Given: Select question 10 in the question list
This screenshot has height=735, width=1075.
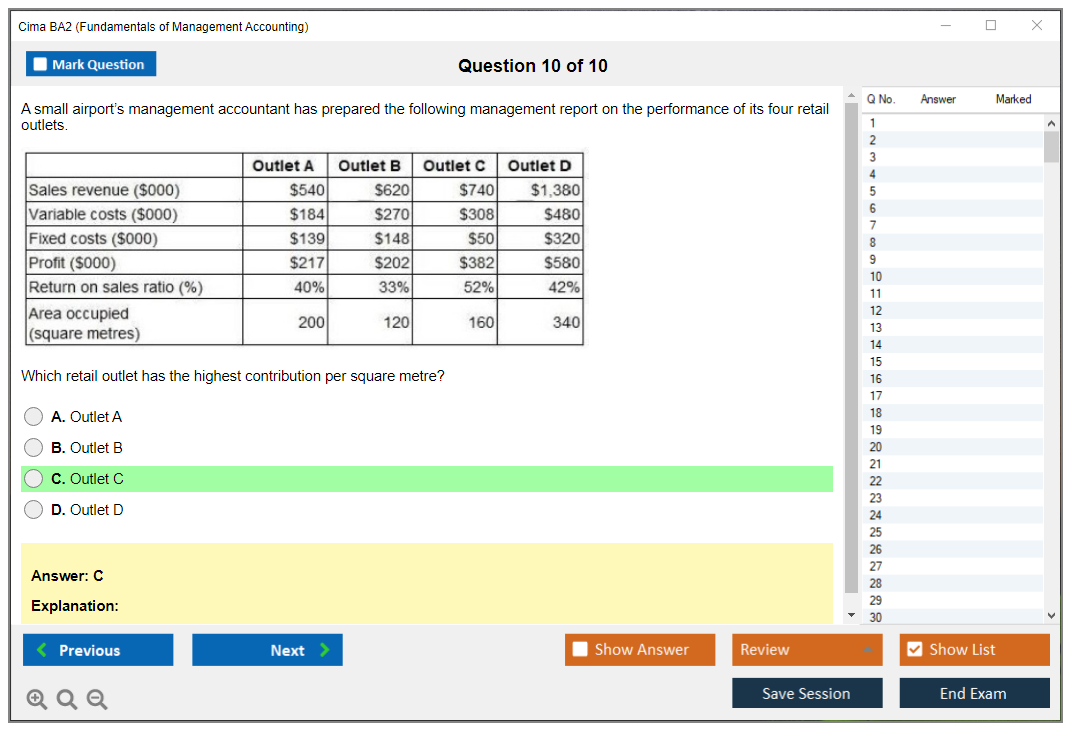Looking at the screenshot, I should click(875, 276).
